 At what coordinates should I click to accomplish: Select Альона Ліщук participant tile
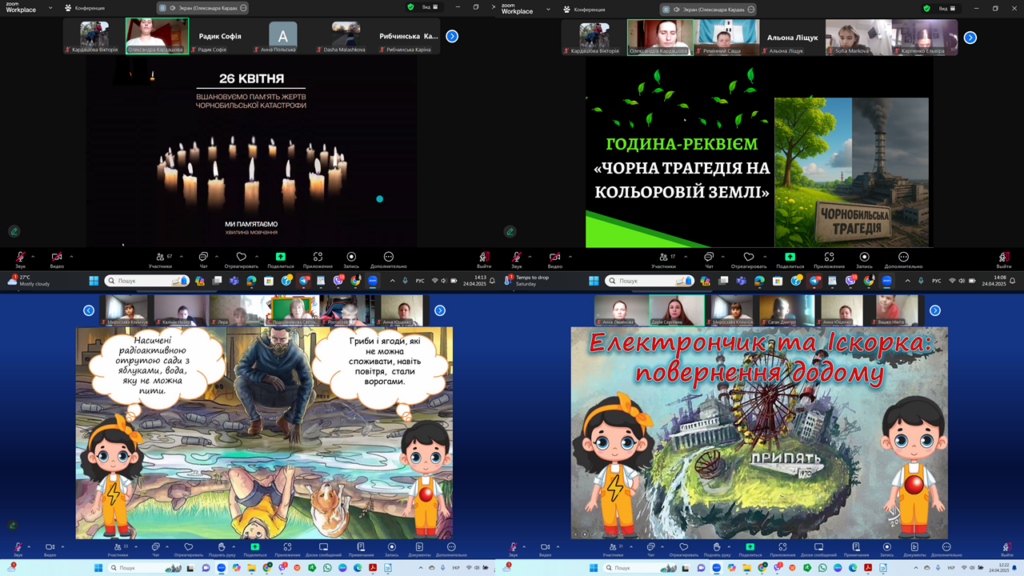coord(792,38)
